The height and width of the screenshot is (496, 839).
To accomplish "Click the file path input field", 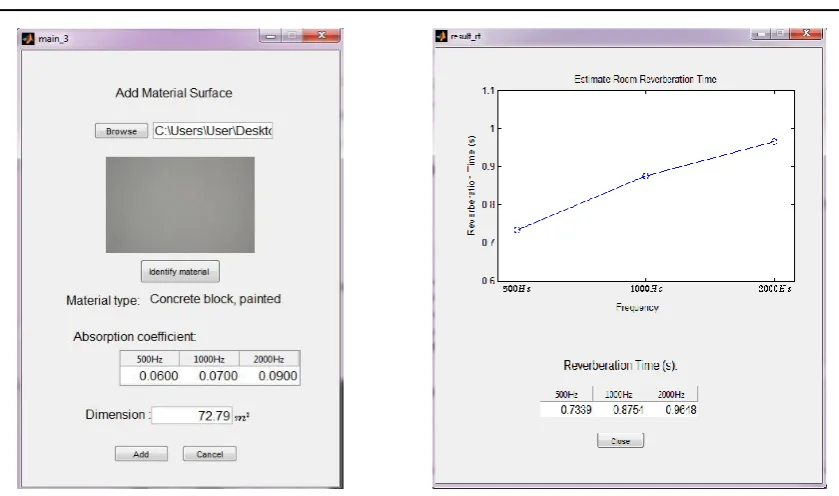I will click(213, 131).
